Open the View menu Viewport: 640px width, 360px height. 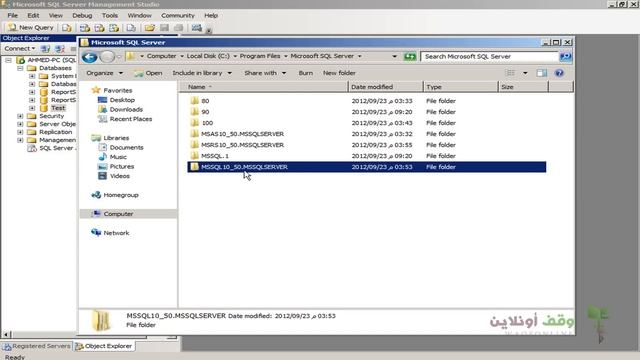pos(56,16)
